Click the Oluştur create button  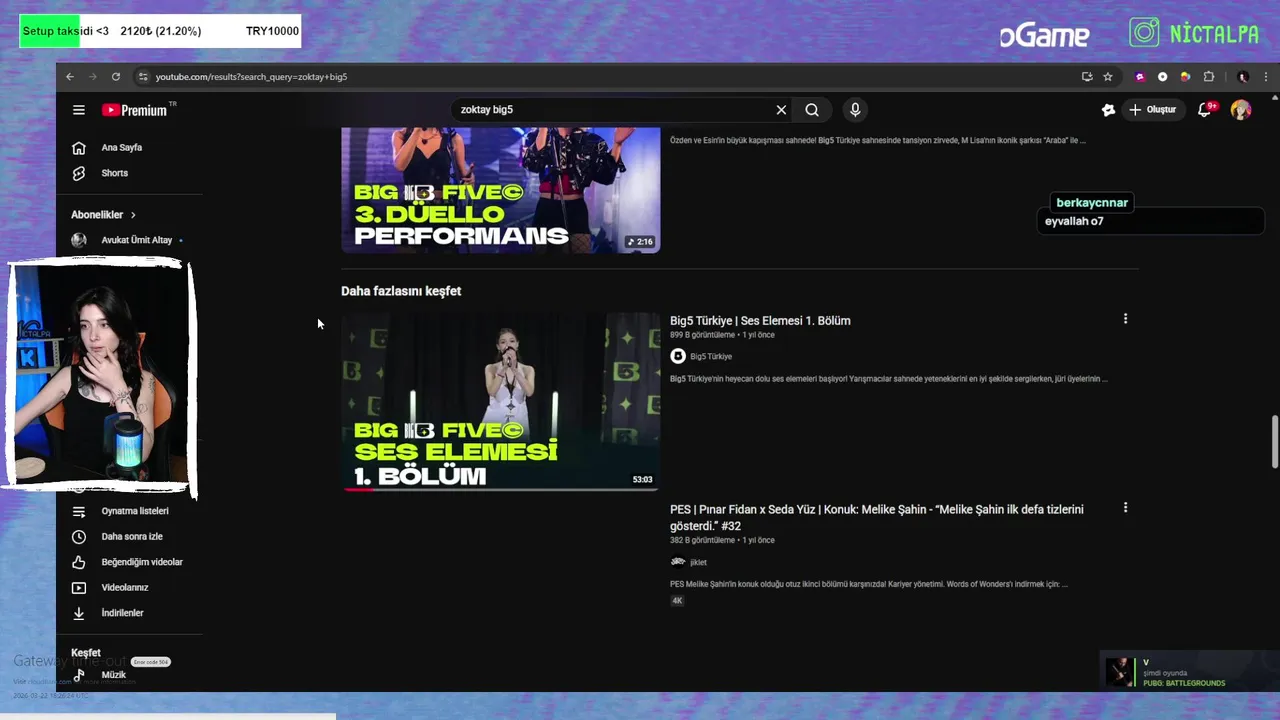[1152, 110]
